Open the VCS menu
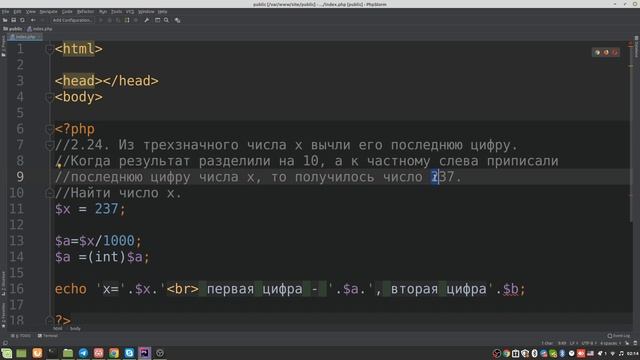This screenshot has width=640, height=360. point(130,11)
